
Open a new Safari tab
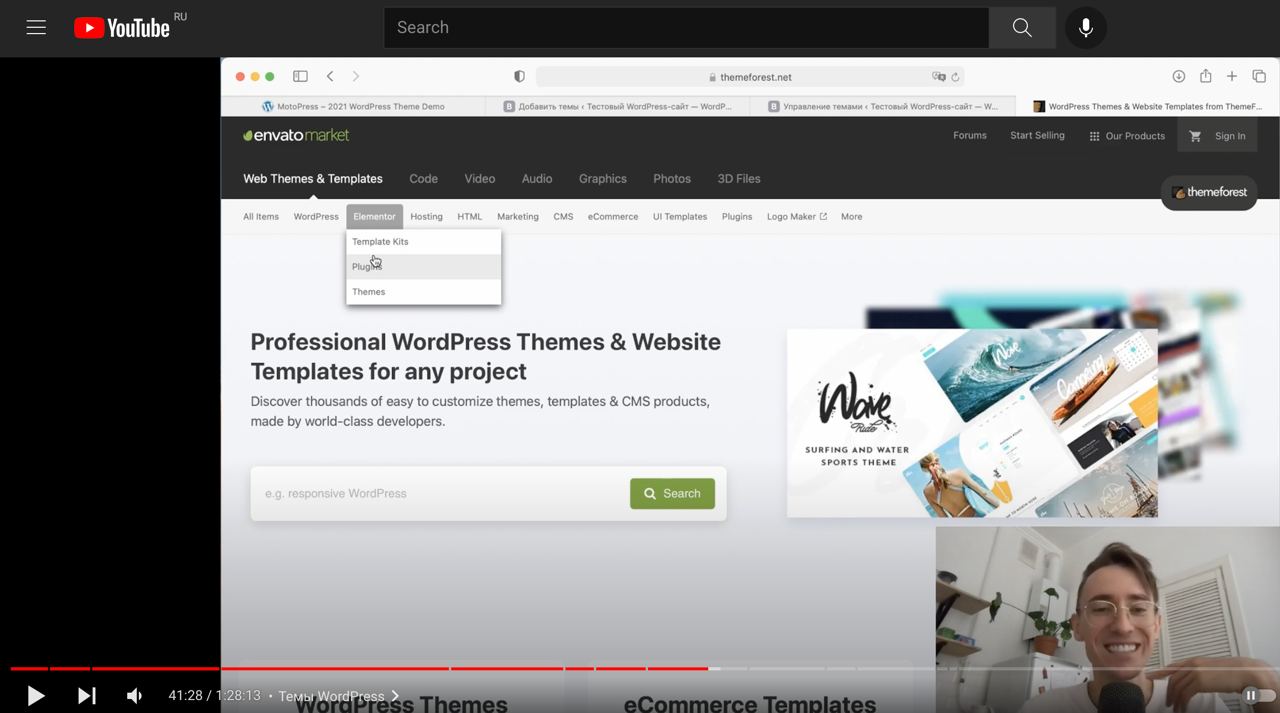1232,76
